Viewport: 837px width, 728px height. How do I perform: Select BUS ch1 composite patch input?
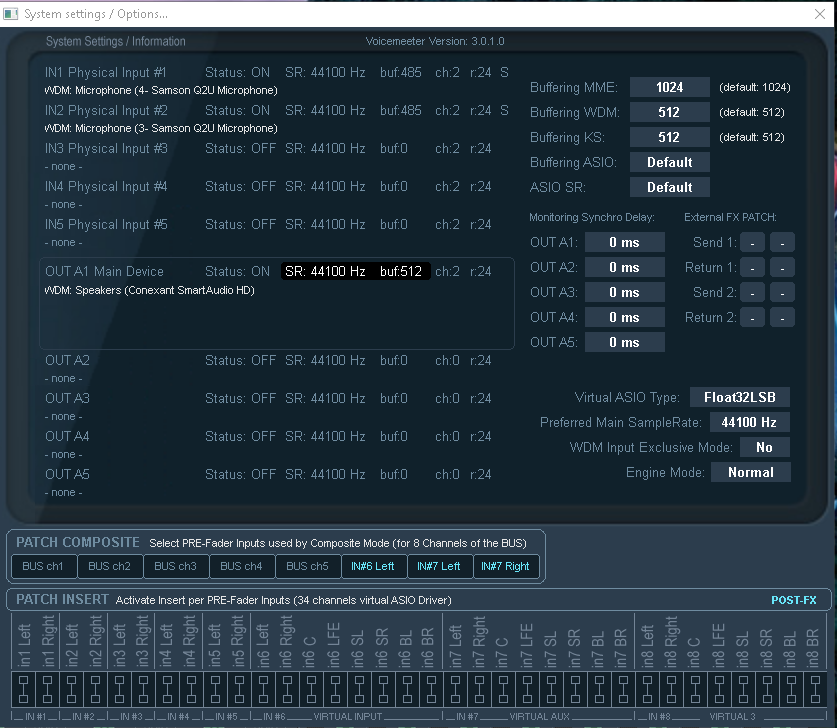pos(43,566)
